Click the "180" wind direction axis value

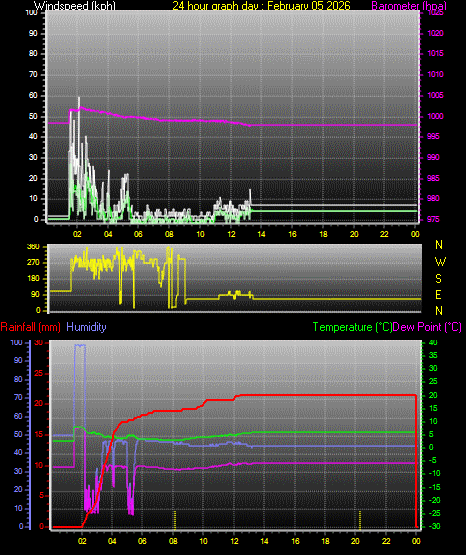[33, 279]
